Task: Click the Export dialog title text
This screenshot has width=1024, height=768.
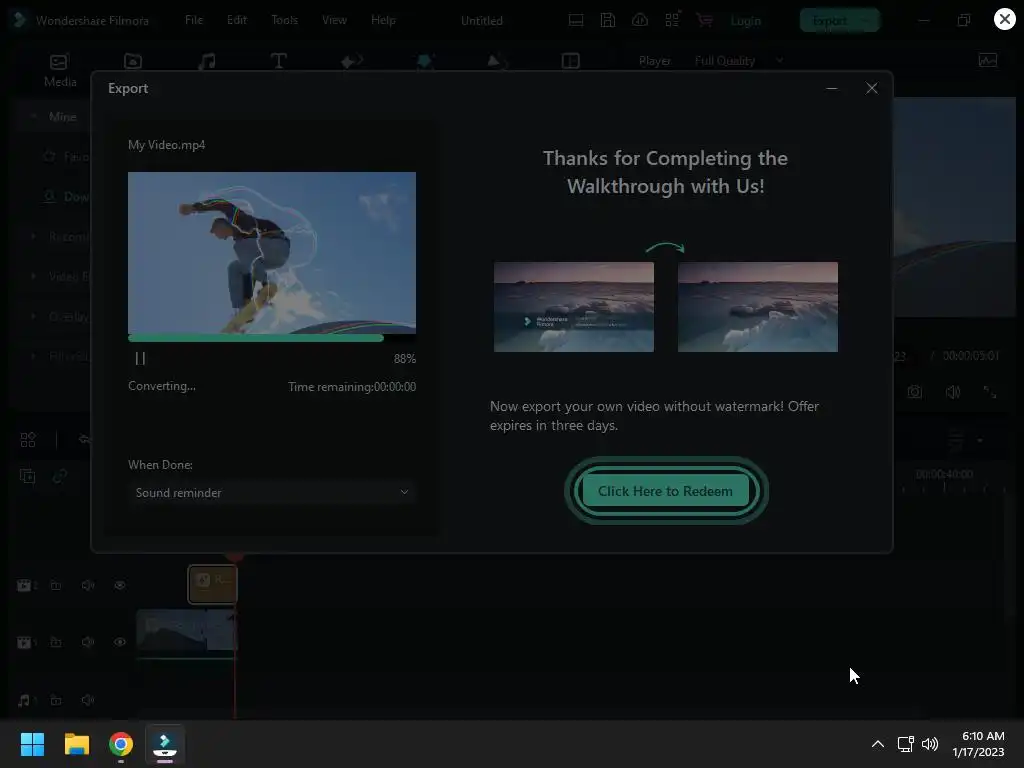Action: pyautogui.click(x=128, y=88)
